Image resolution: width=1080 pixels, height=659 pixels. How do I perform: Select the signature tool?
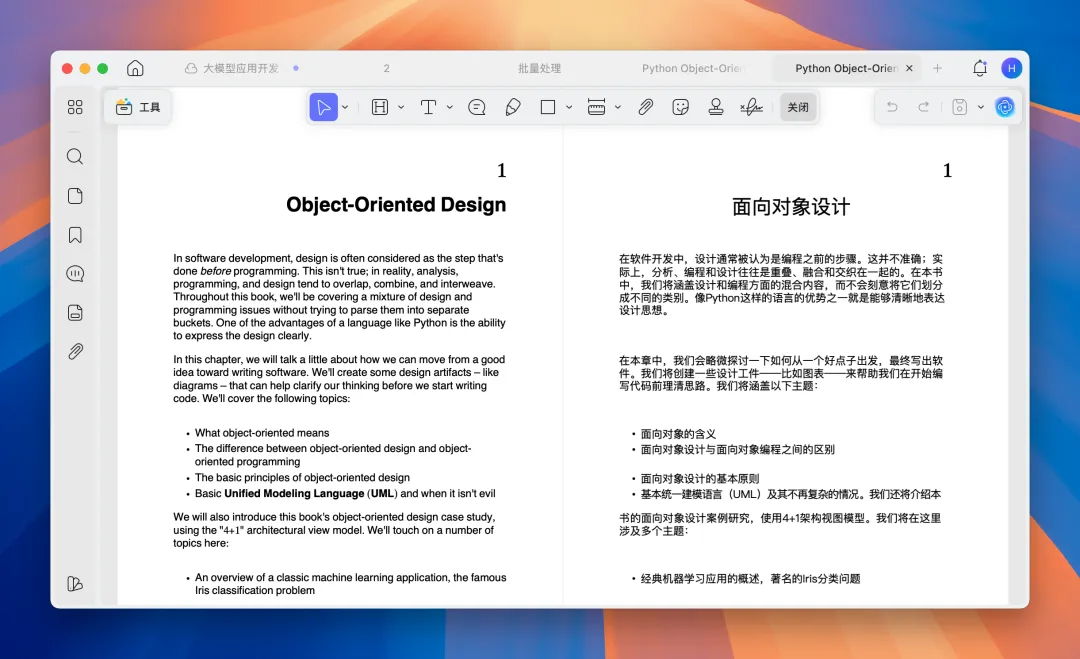coord(751,107)
